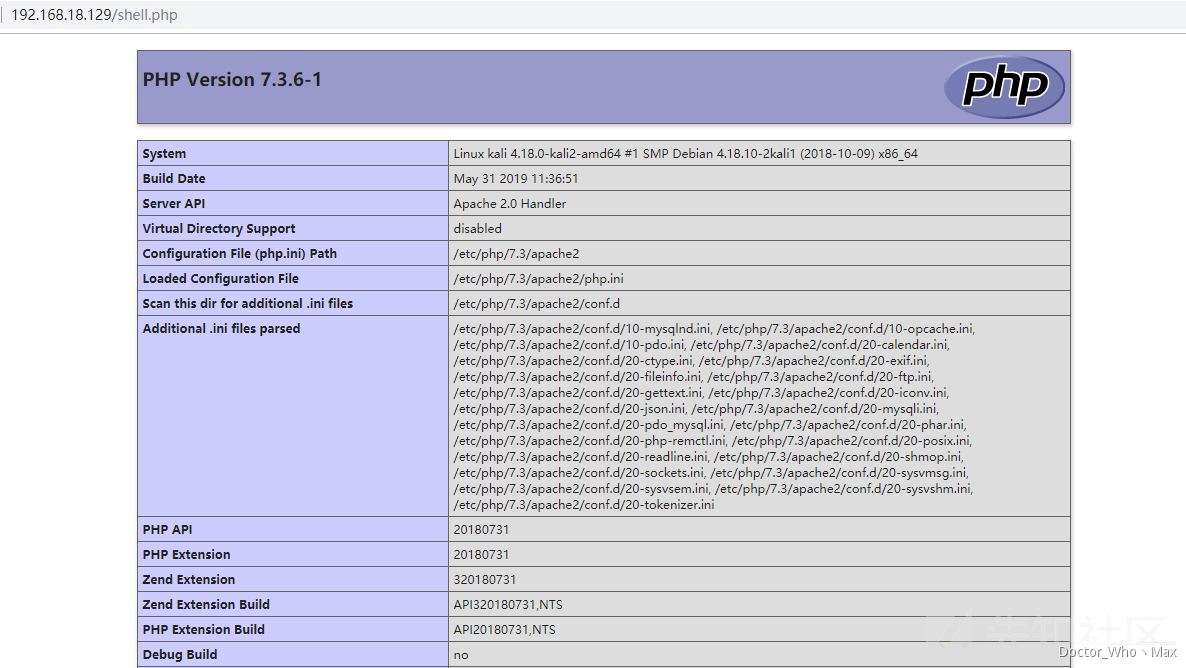The width and height of the screenshot is (1186, 668).
Task: Click the '/etc/php/7.3/apache2/conf.d' value
Action: coord(536,303)
